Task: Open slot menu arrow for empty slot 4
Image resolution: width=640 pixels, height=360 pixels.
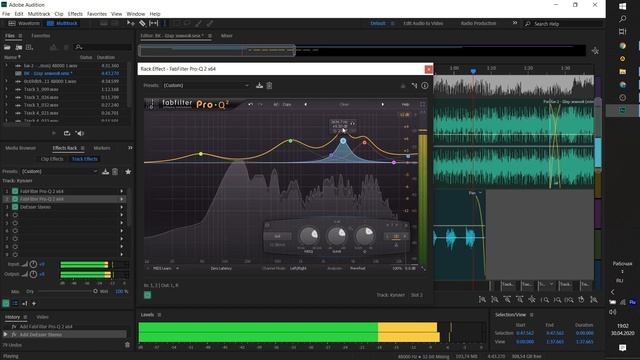Action: click(122, 215)
